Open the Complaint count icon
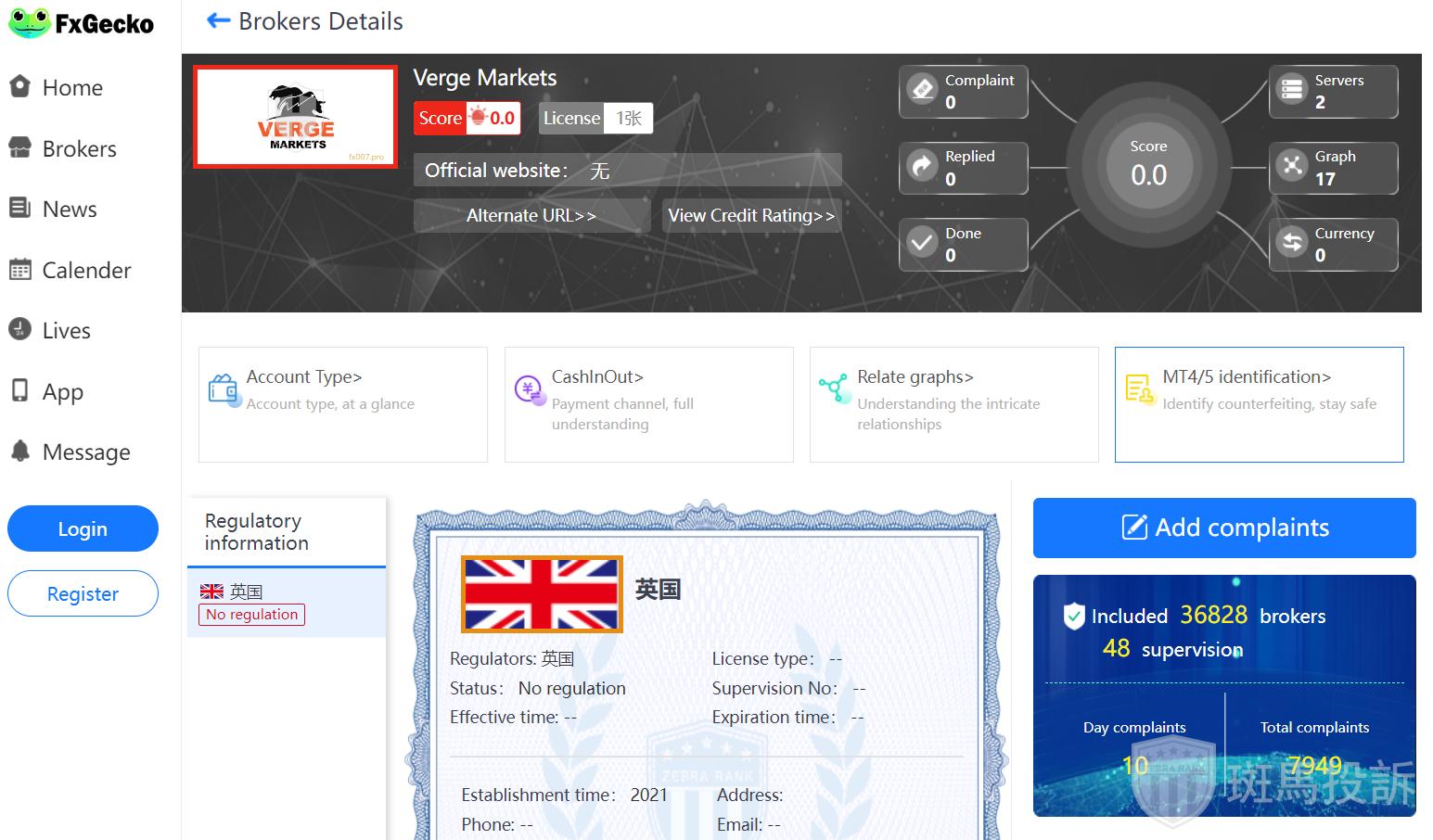 coord(922,90)
